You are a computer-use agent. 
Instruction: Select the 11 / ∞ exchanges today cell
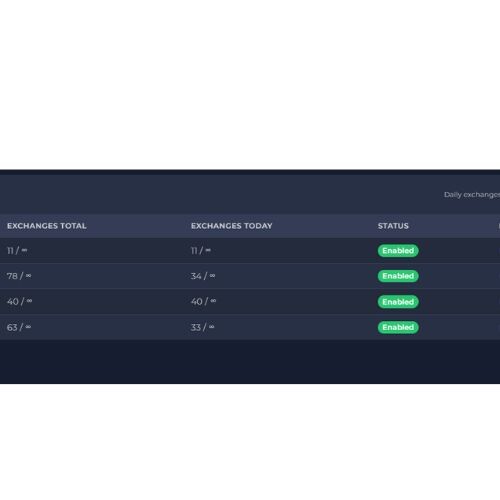click(x=201, y=251)
